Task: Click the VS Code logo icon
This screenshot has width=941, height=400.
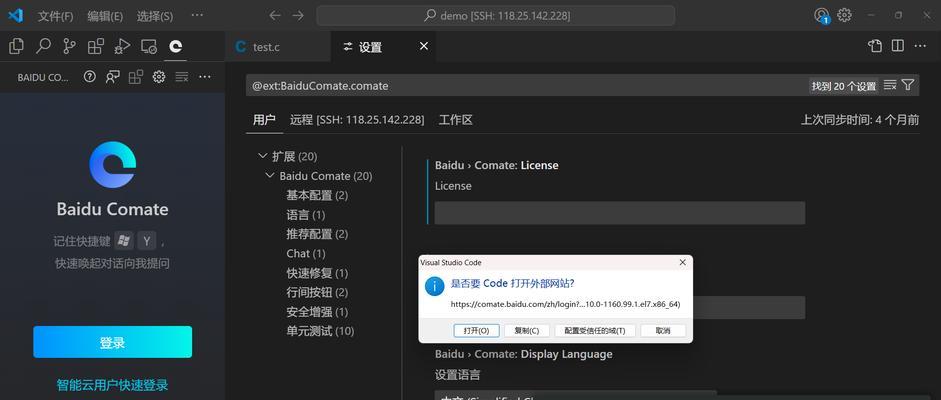Action: click(x=16, y=16)
